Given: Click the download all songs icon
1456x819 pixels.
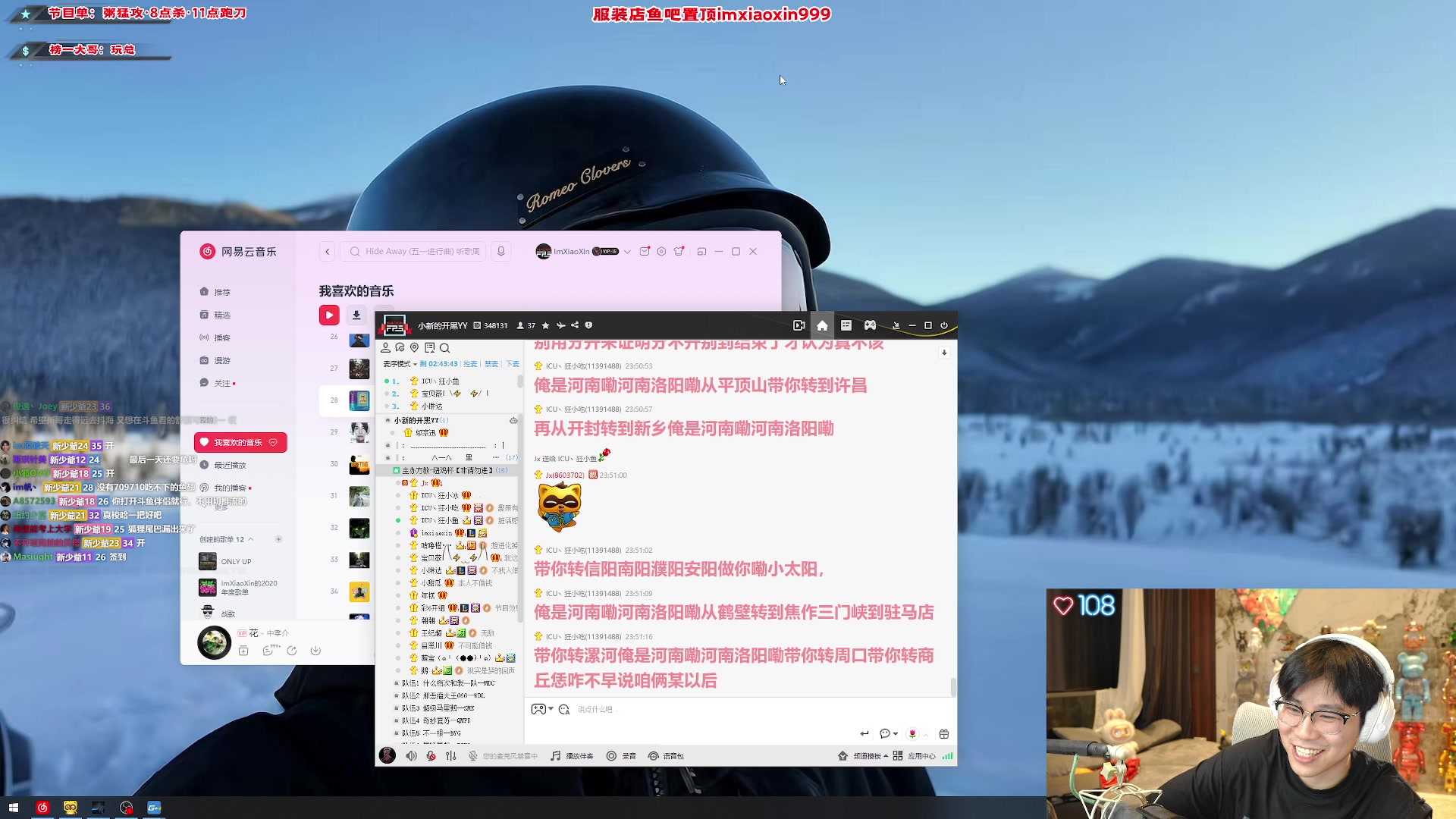Looking at the screenshot, I should tap(356, 315).
